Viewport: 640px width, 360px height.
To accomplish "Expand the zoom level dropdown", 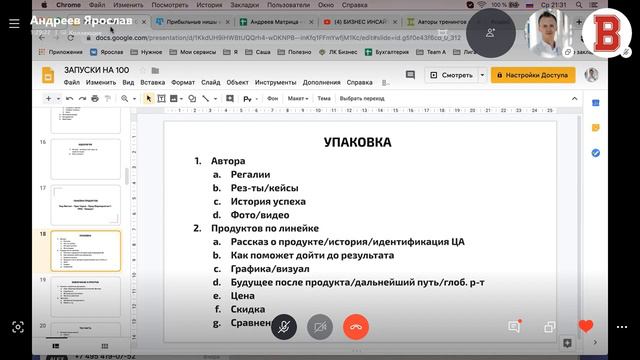I will click(x=134, y=99).
